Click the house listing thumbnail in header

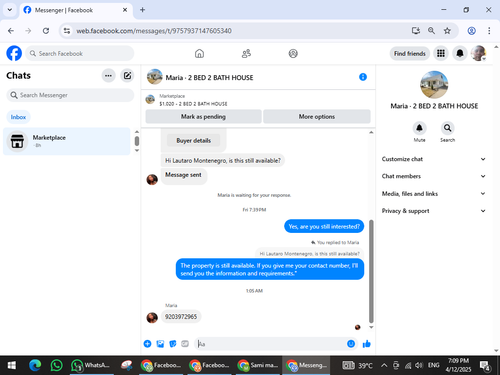(x=155, y=77)
